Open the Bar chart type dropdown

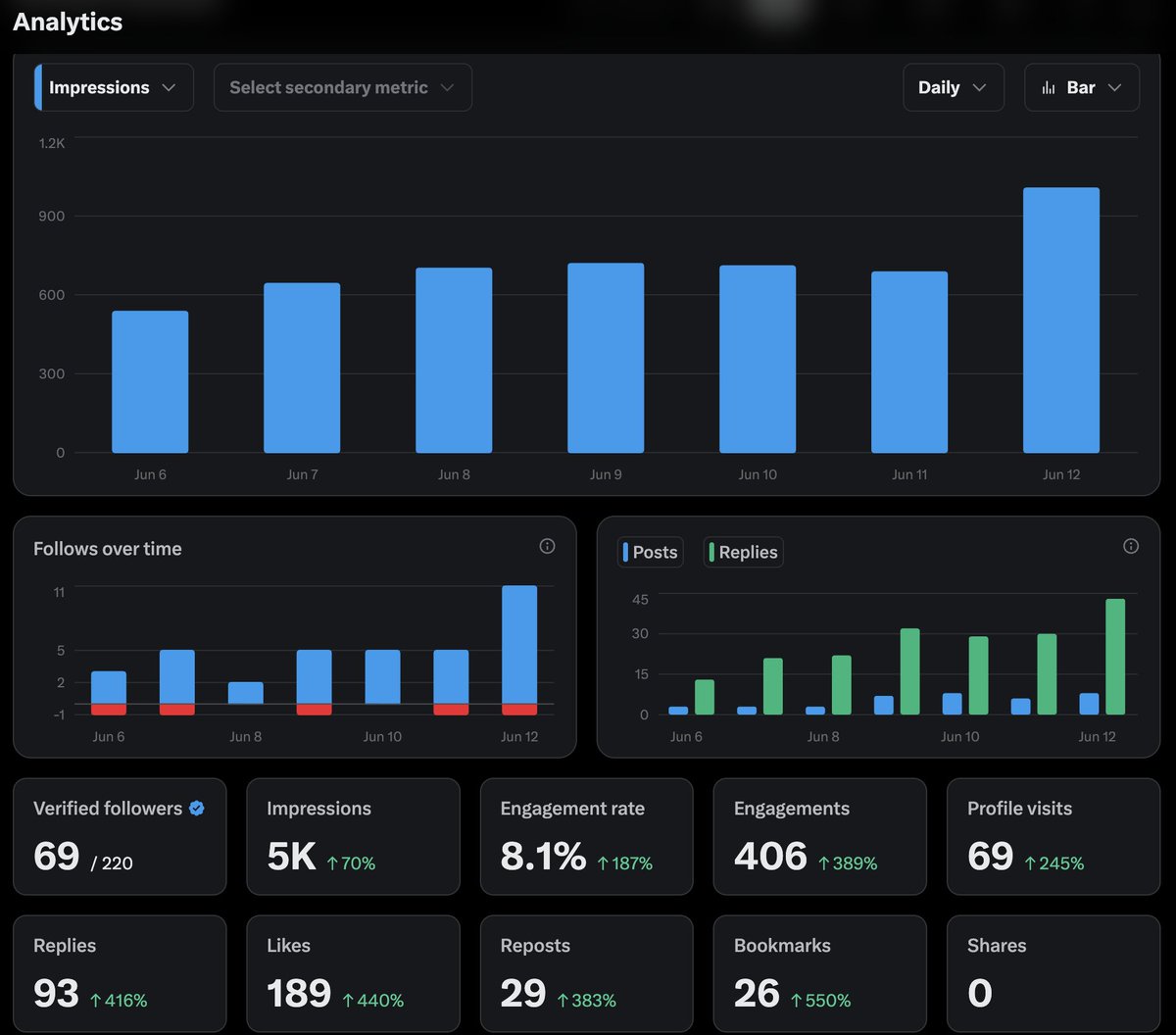pyautogui.click(x=1082, y=87)
